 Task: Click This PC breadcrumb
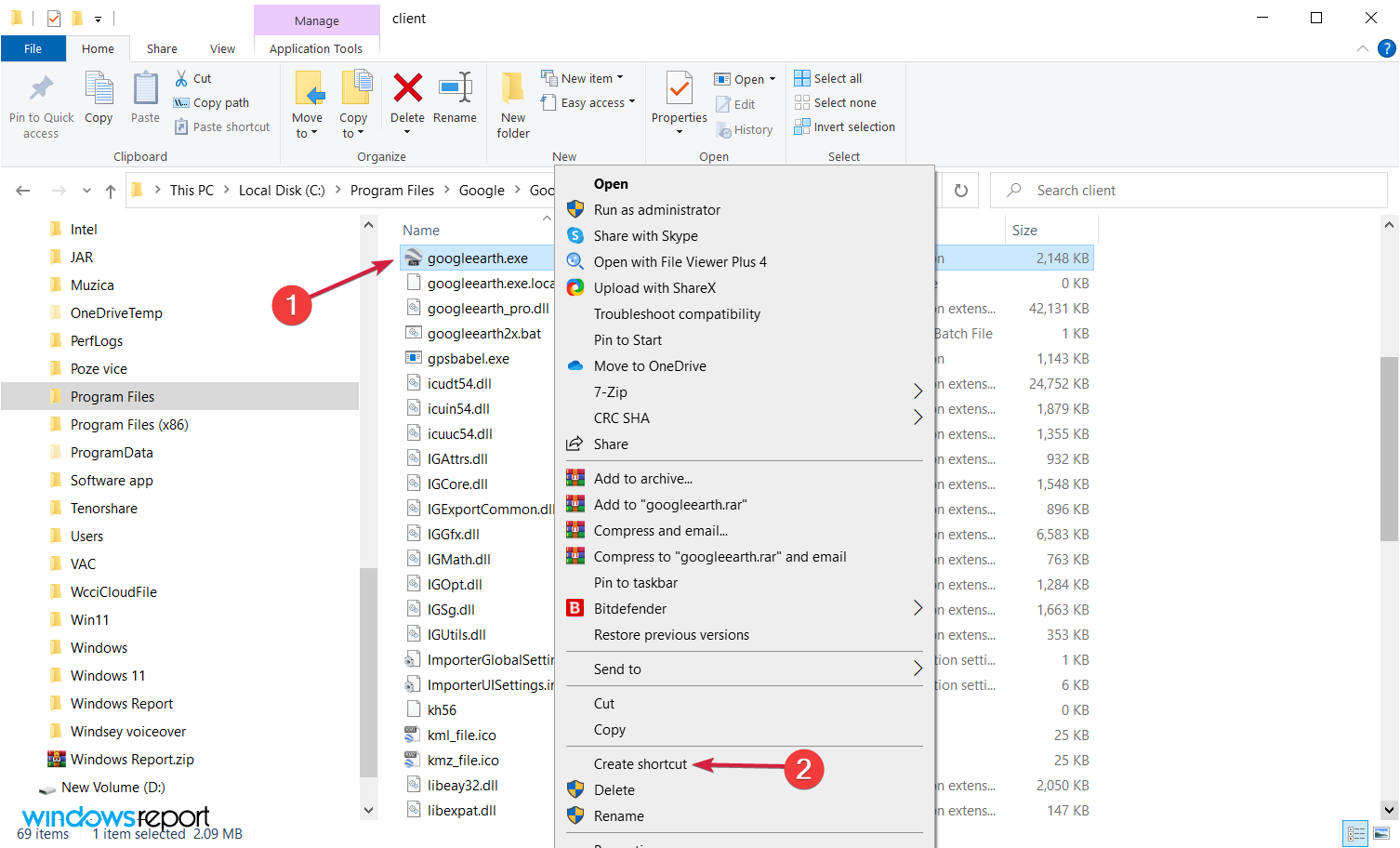[192, 191]
